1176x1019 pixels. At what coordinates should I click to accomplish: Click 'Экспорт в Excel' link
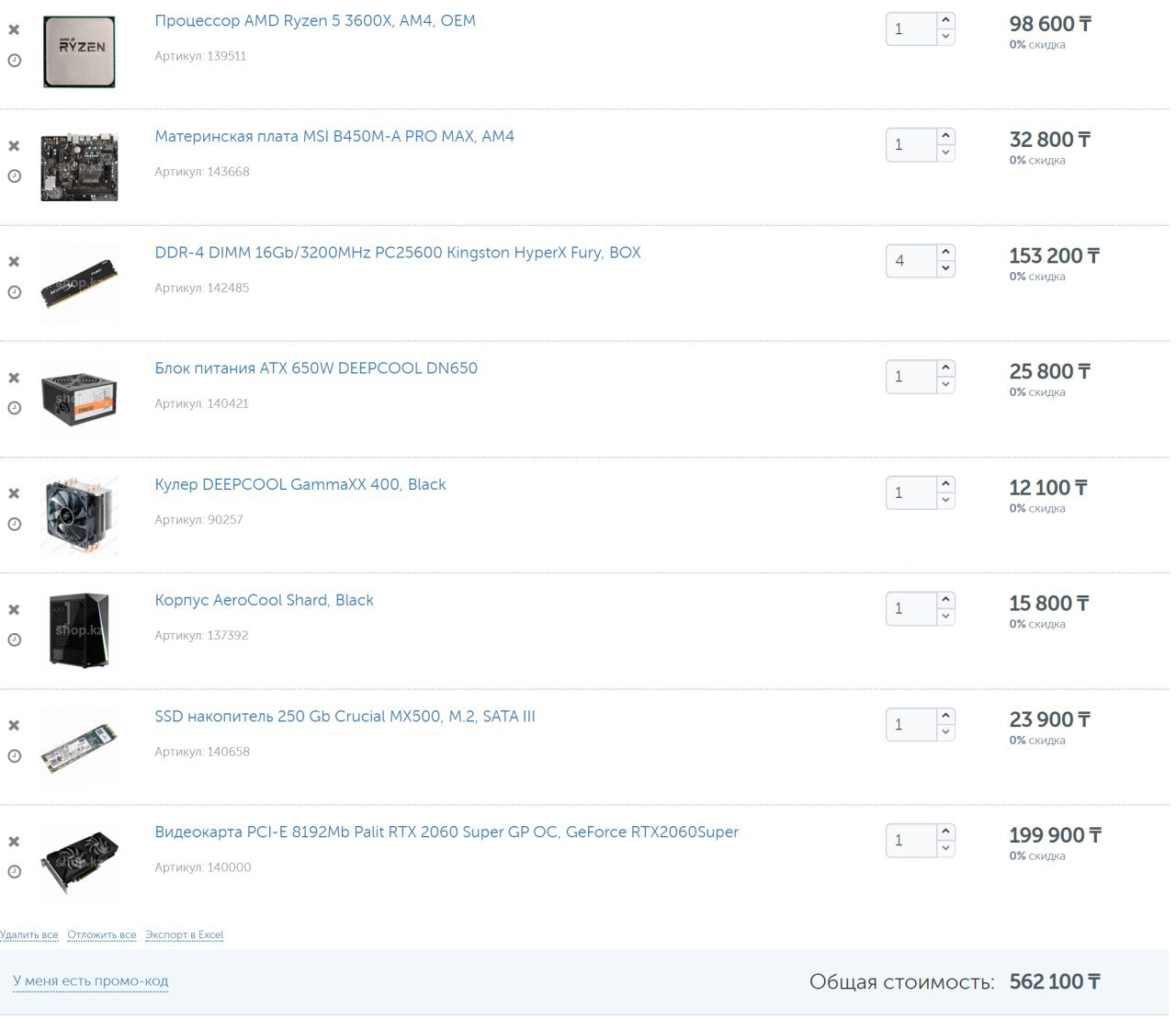point(184,935)
